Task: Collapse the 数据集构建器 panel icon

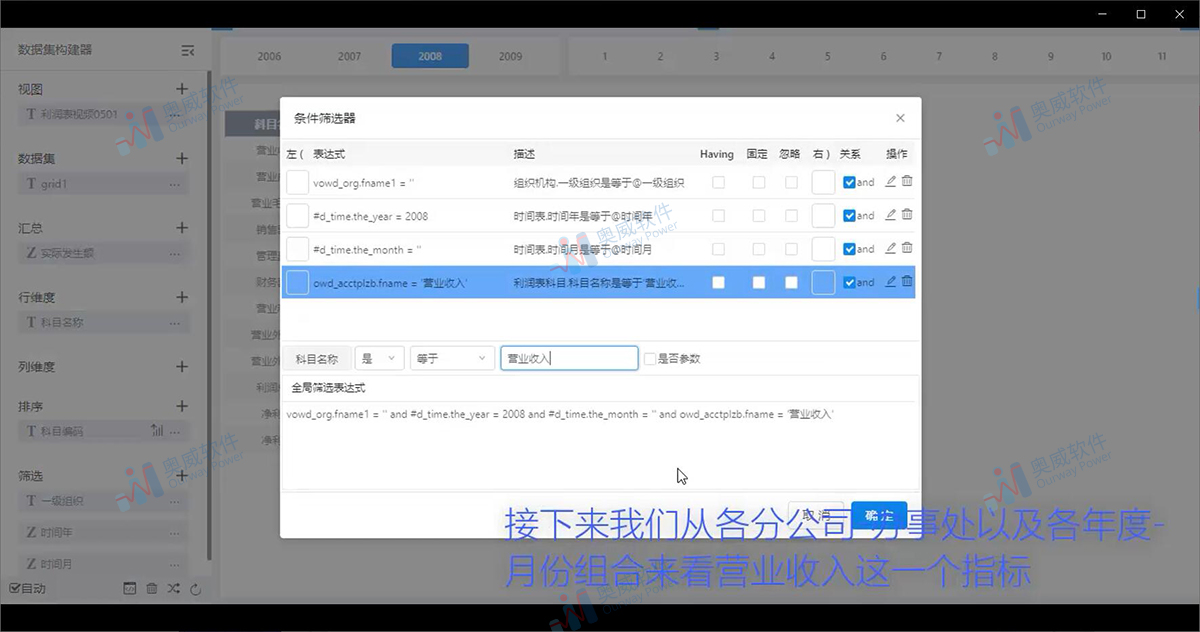Action: click(187, 50)
